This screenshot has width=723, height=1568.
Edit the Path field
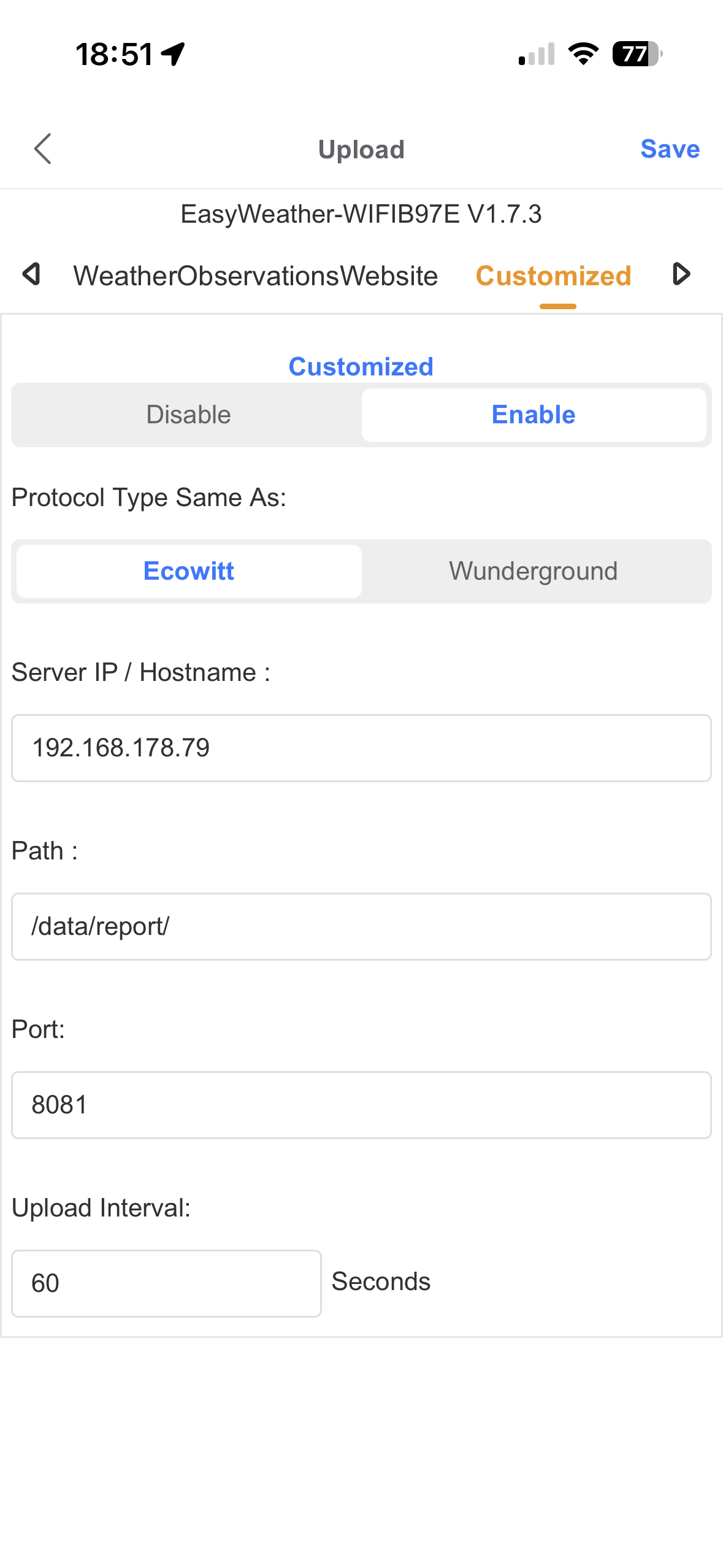(x=361, y=926)
